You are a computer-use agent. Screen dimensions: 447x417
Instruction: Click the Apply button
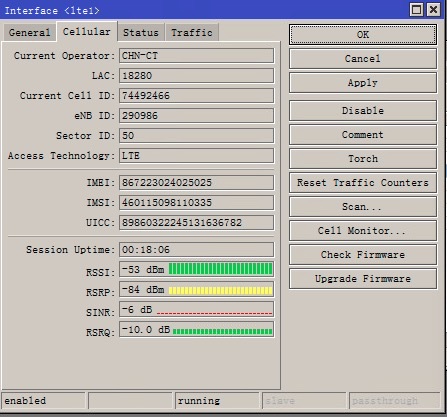(363, 83)
